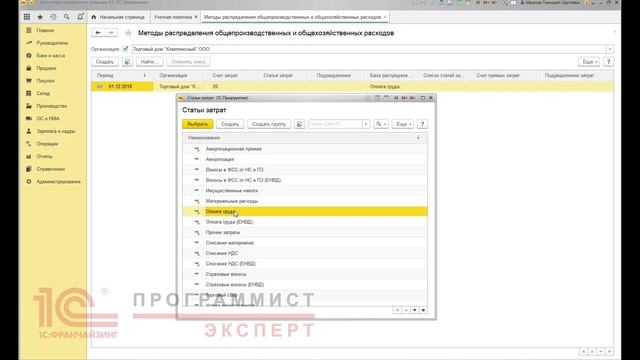Image resolution: width=640 pixels, height=360 pixels.
Task: Select row Материальные расходы
Action: point(305,201)
